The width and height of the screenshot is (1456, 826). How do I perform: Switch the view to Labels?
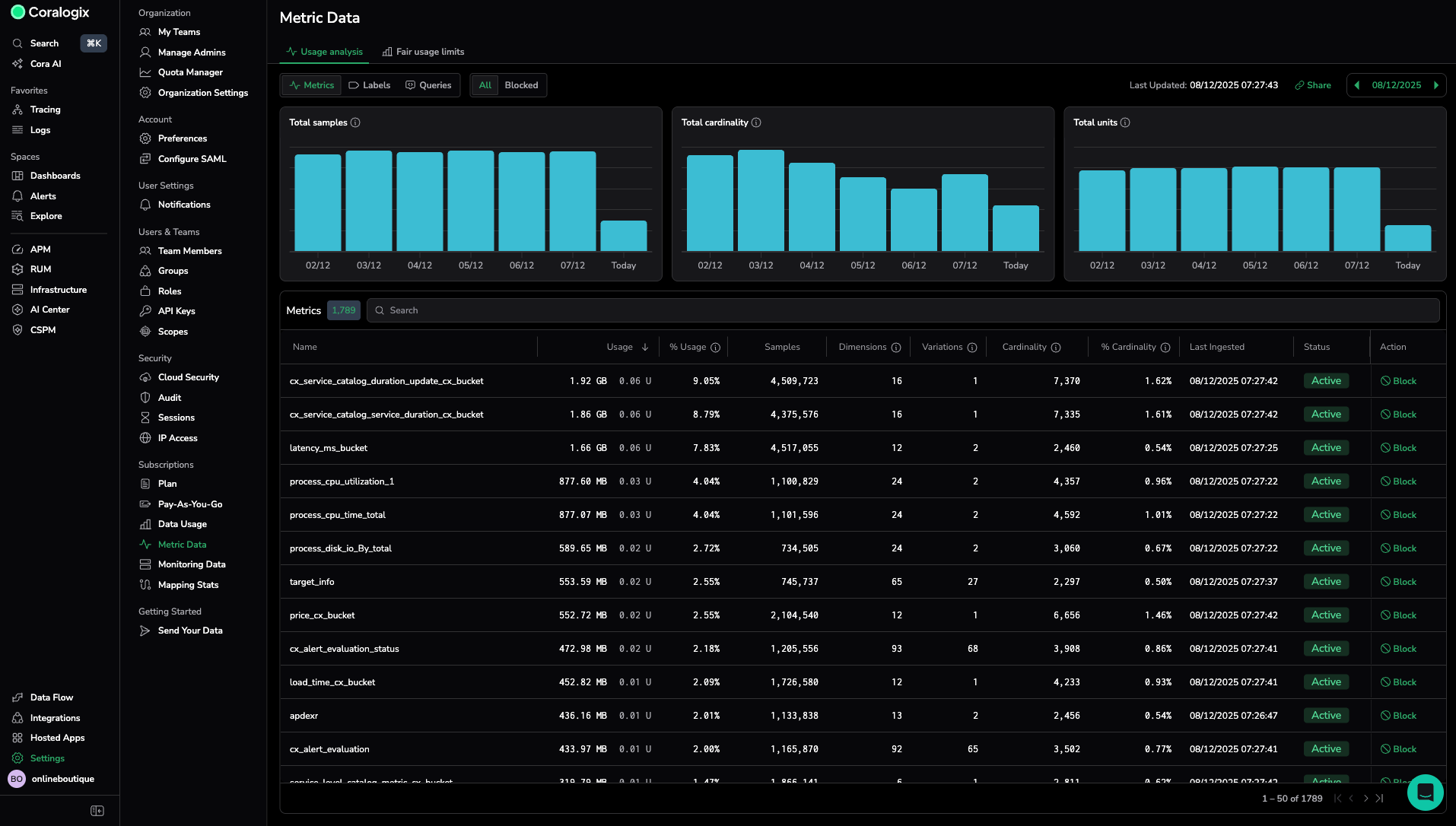tap(370, 85)
